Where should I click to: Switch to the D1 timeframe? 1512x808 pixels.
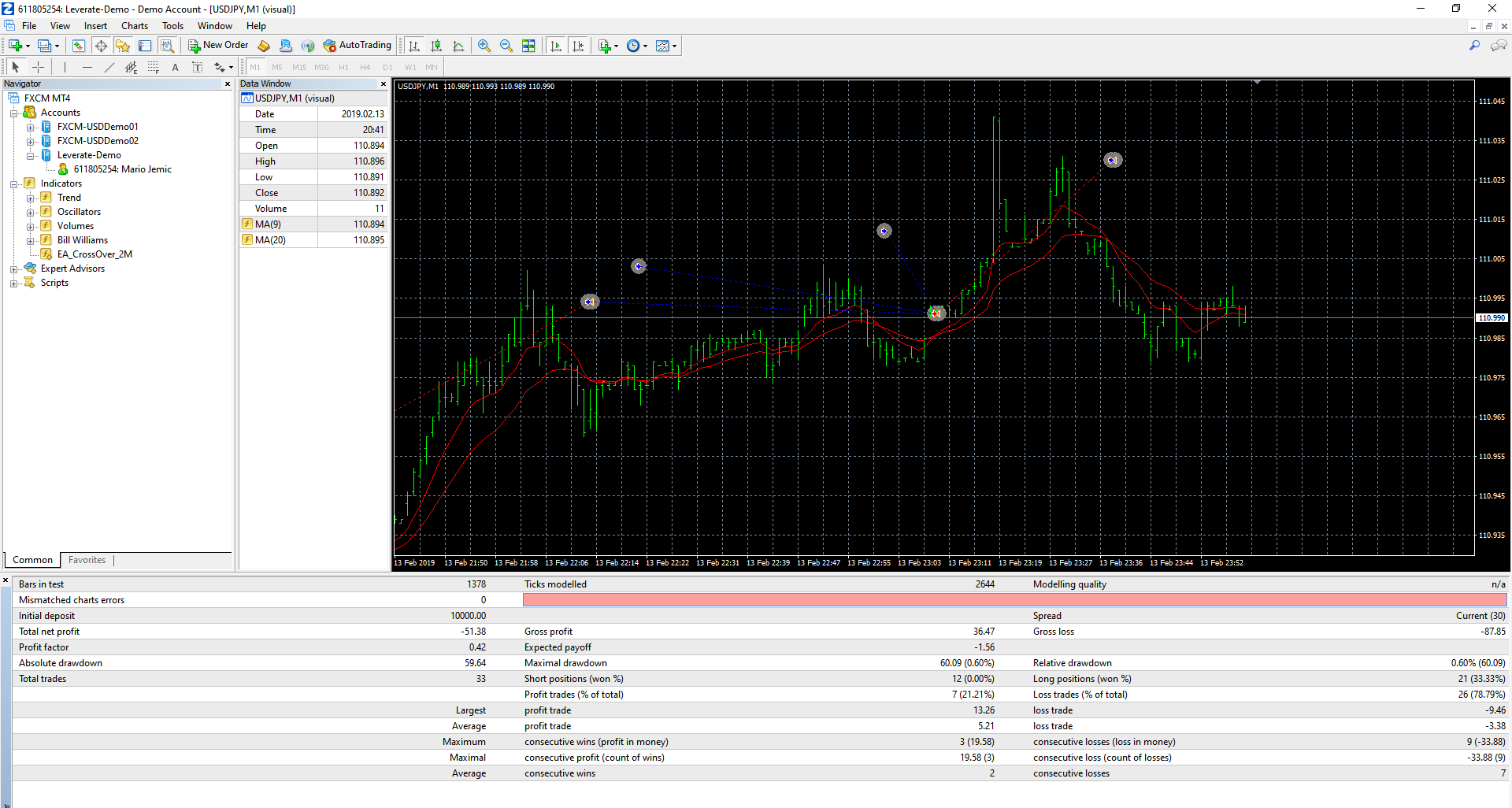(x=387, y=67)
